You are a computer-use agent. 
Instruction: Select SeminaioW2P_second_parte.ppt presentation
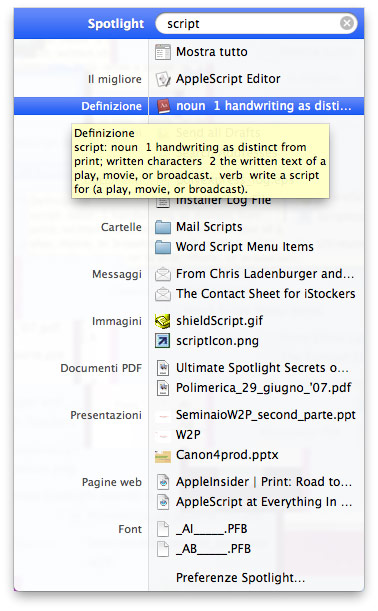point(265,415)
